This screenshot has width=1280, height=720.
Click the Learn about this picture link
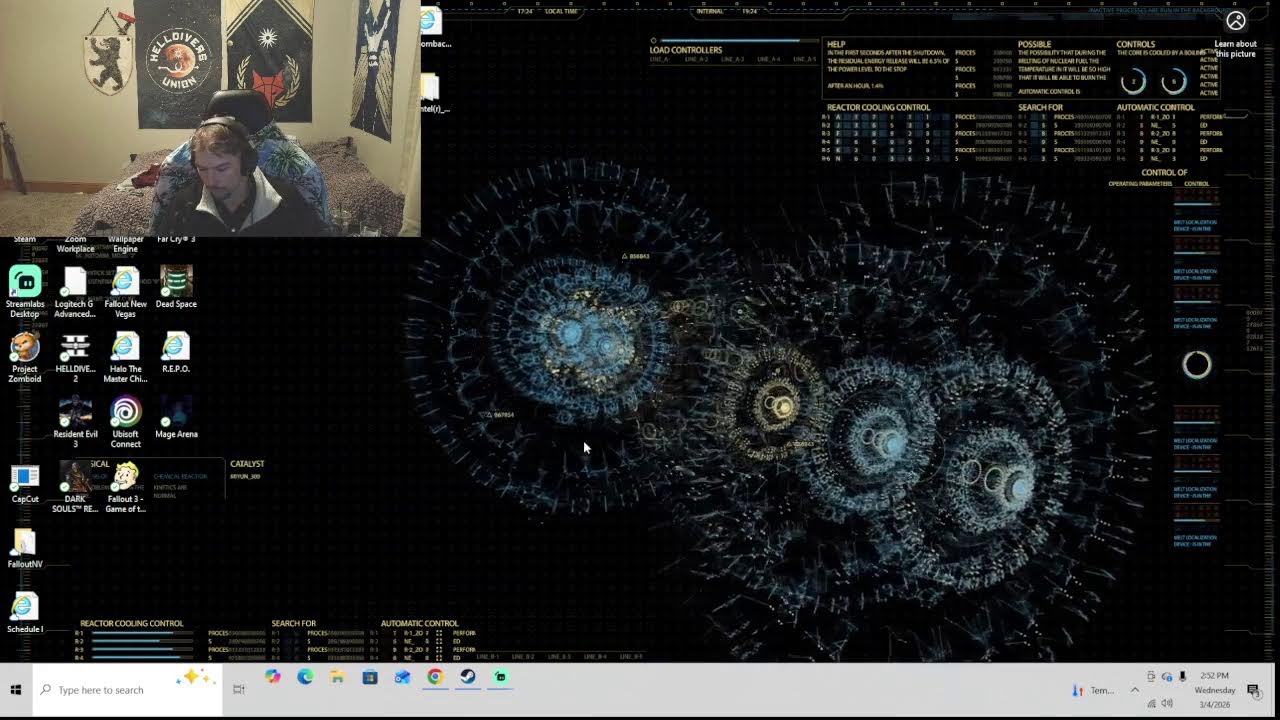[1236, 49]
